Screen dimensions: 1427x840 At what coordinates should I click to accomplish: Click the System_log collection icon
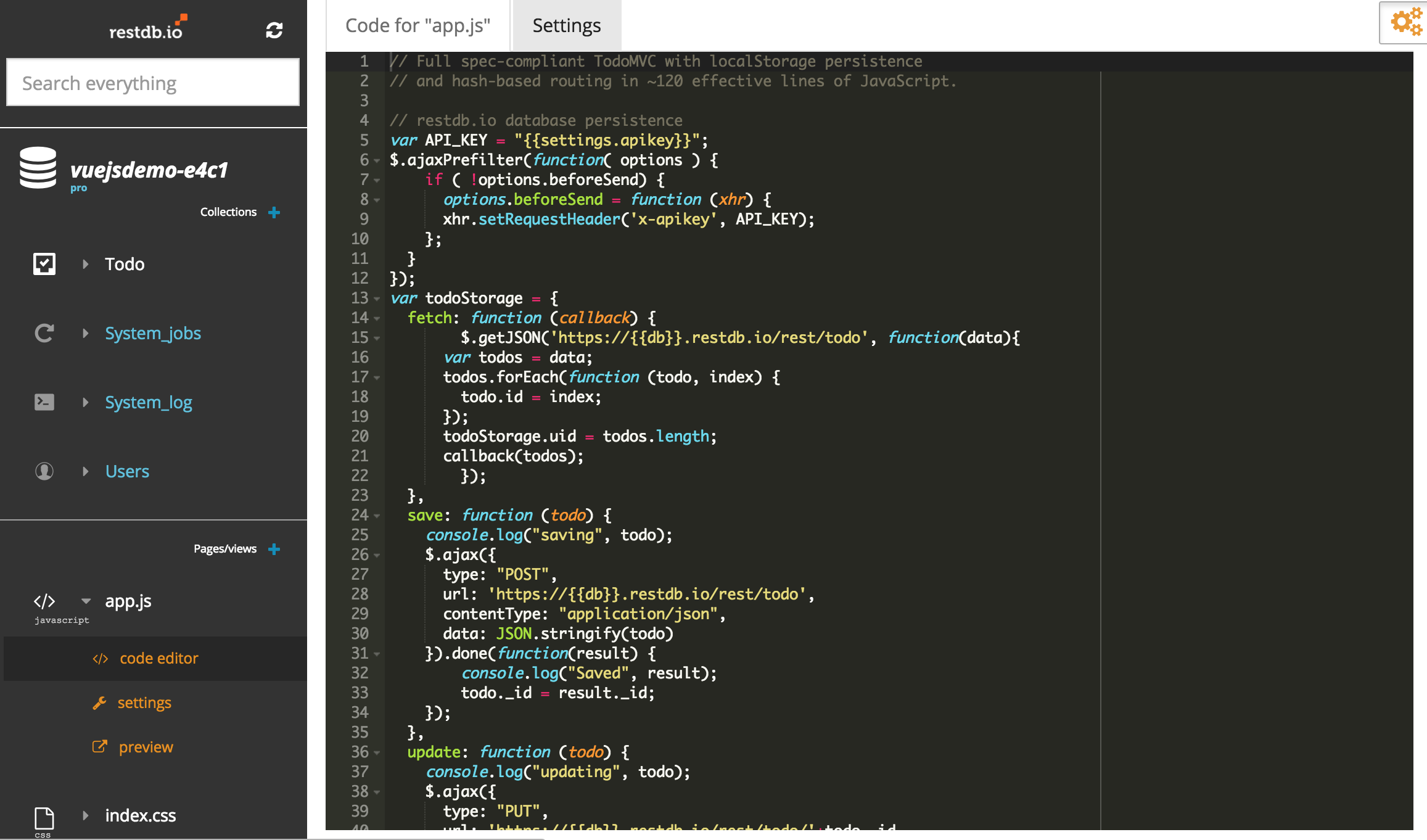(44, 401)
